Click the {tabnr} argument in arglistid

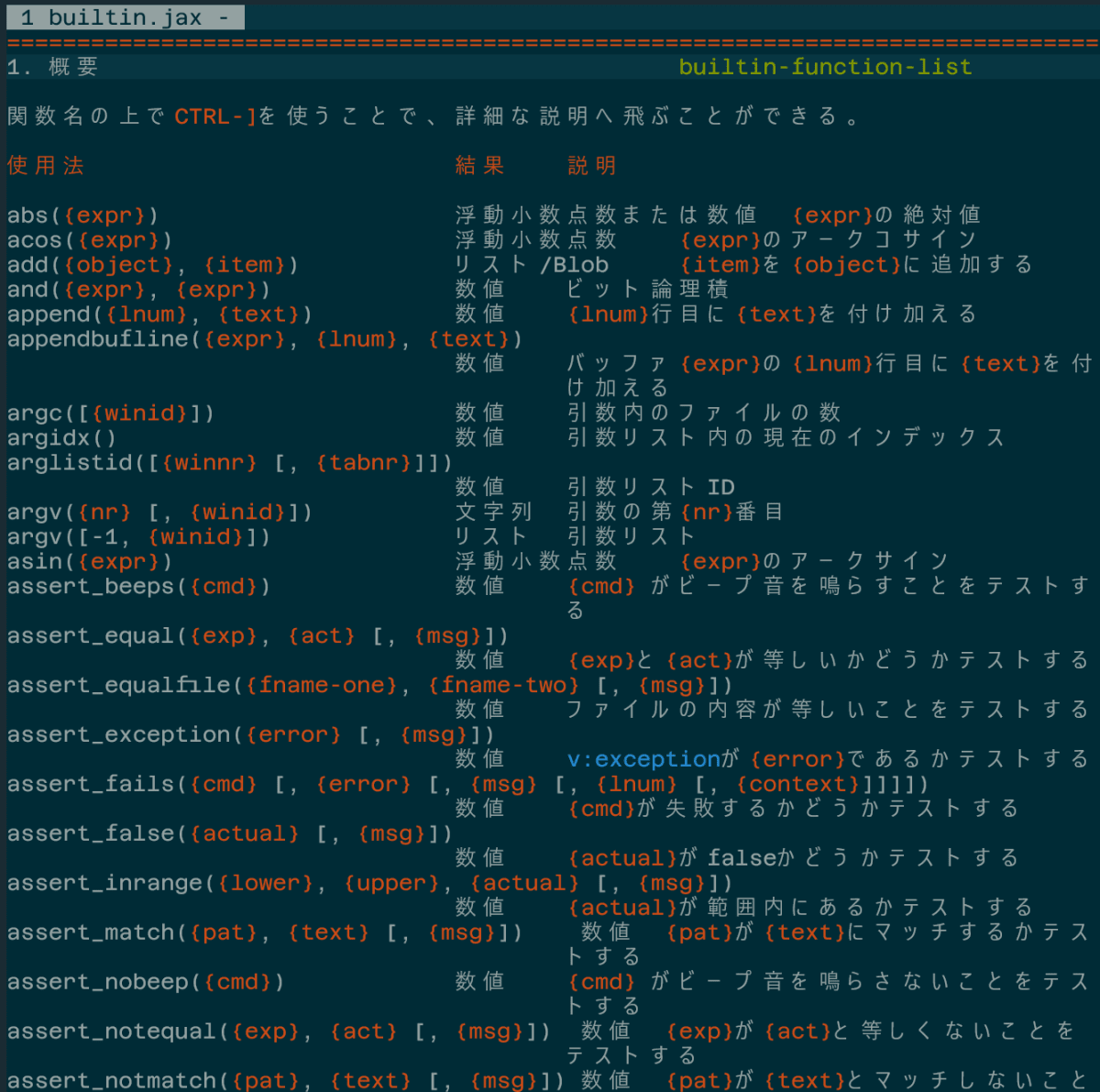pyautogui.click(x=363, y=463)
